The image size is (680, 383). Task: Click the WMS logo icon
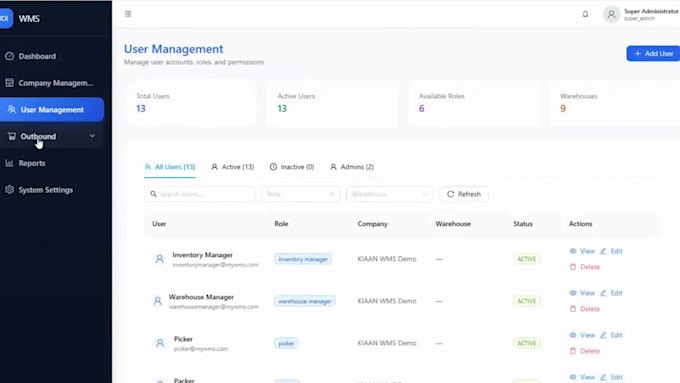(x=6, y=19)
